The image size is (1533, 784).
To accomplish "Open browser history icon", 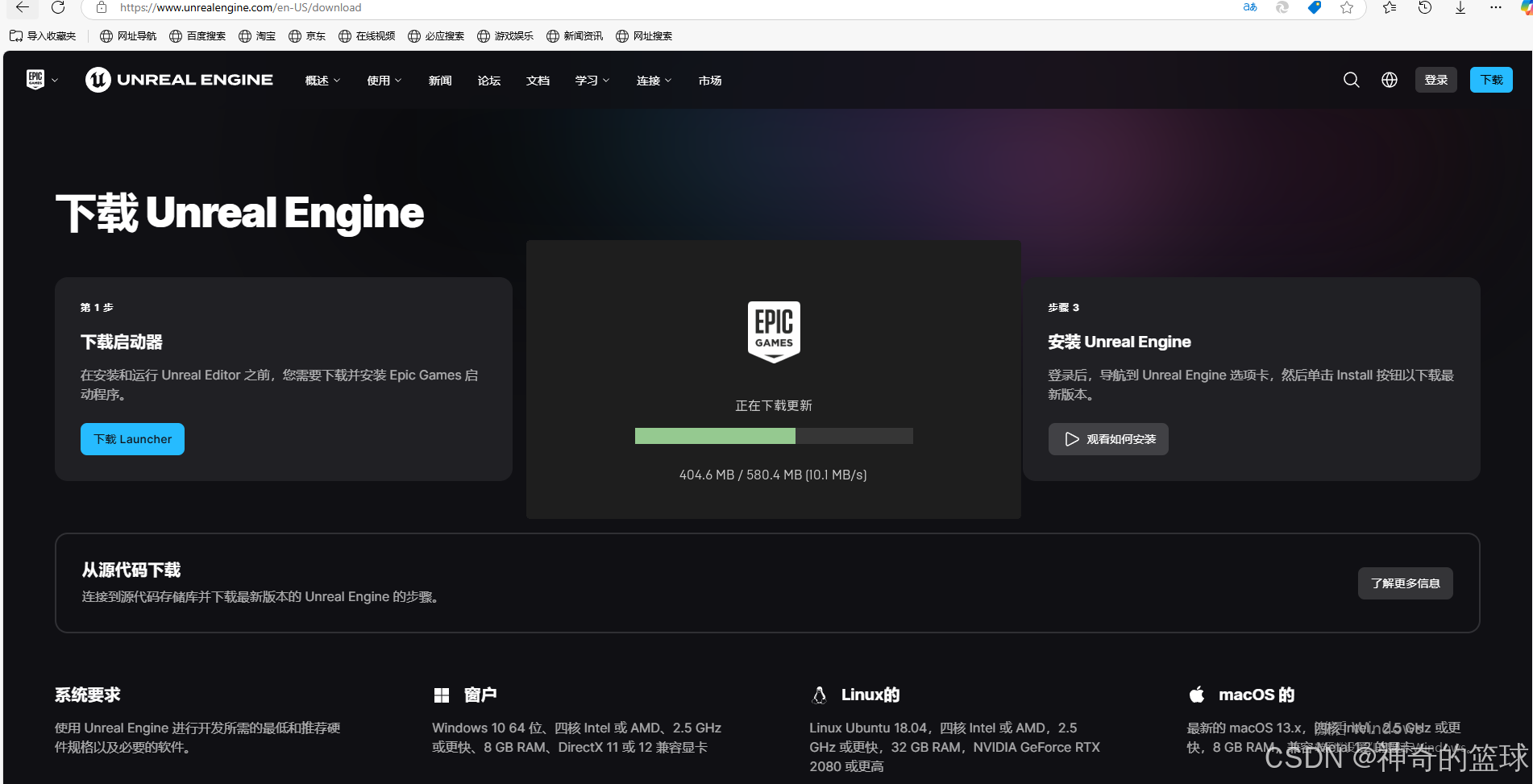I will [x=1425, y=7].
